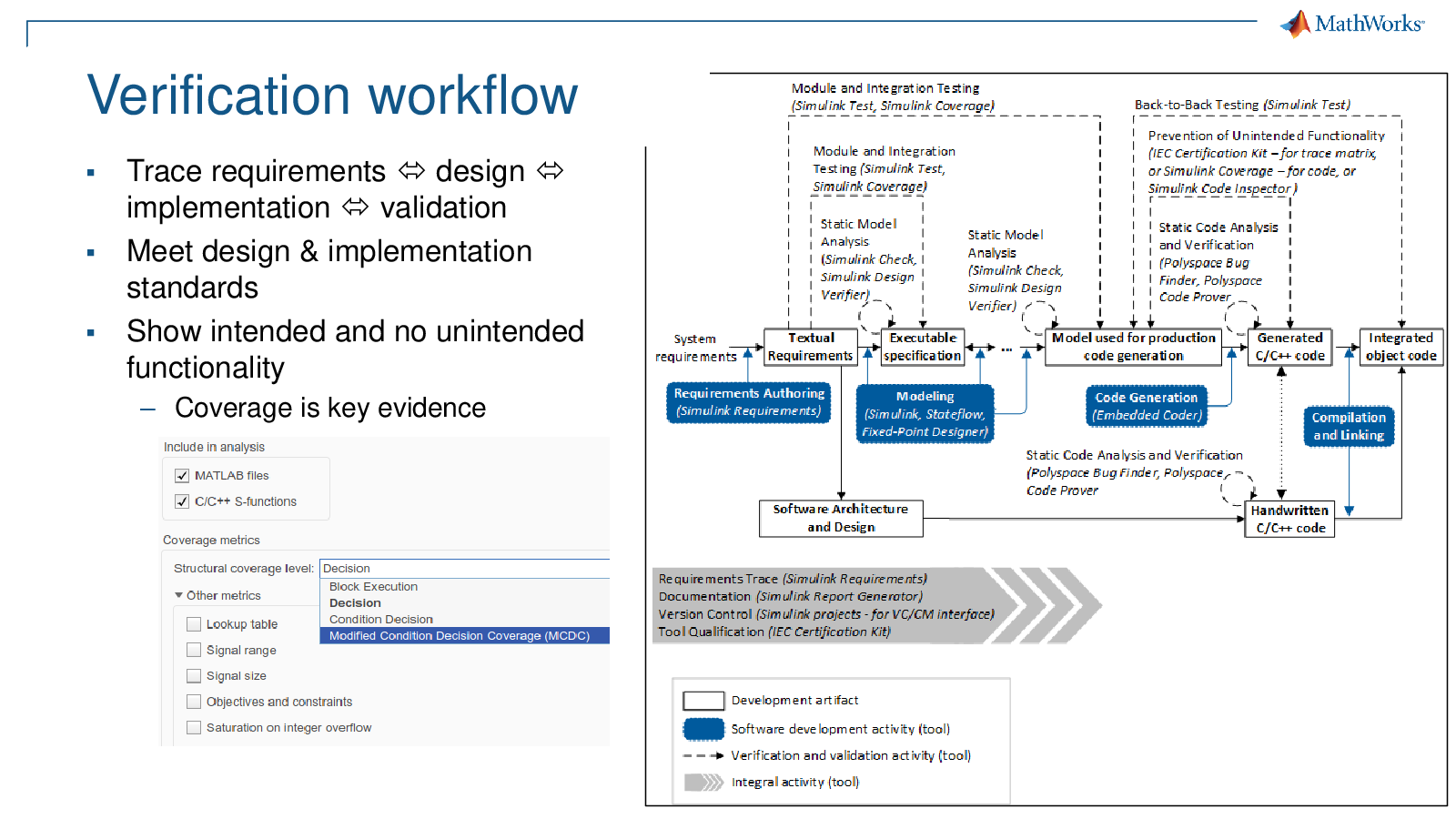Click the Integrated object code box
Screen dimensions: 1456x819
[x=1401, y=347]
